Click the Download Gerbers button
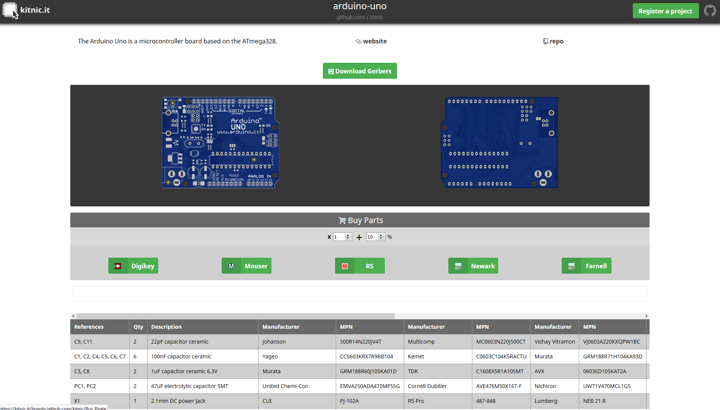The height and width of the screenshot is (410, 720). point(360,71)
